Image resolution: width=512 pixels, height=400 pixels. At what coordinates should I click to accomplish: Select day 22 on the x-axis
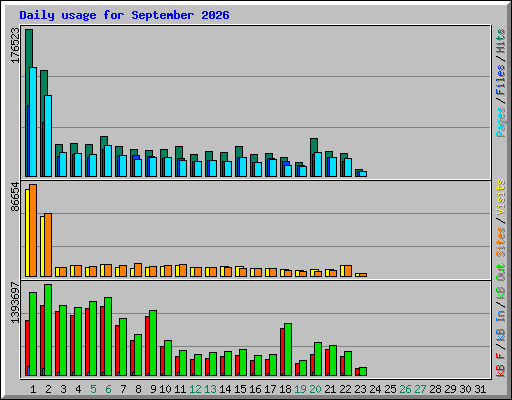click(x=345, y=389)
